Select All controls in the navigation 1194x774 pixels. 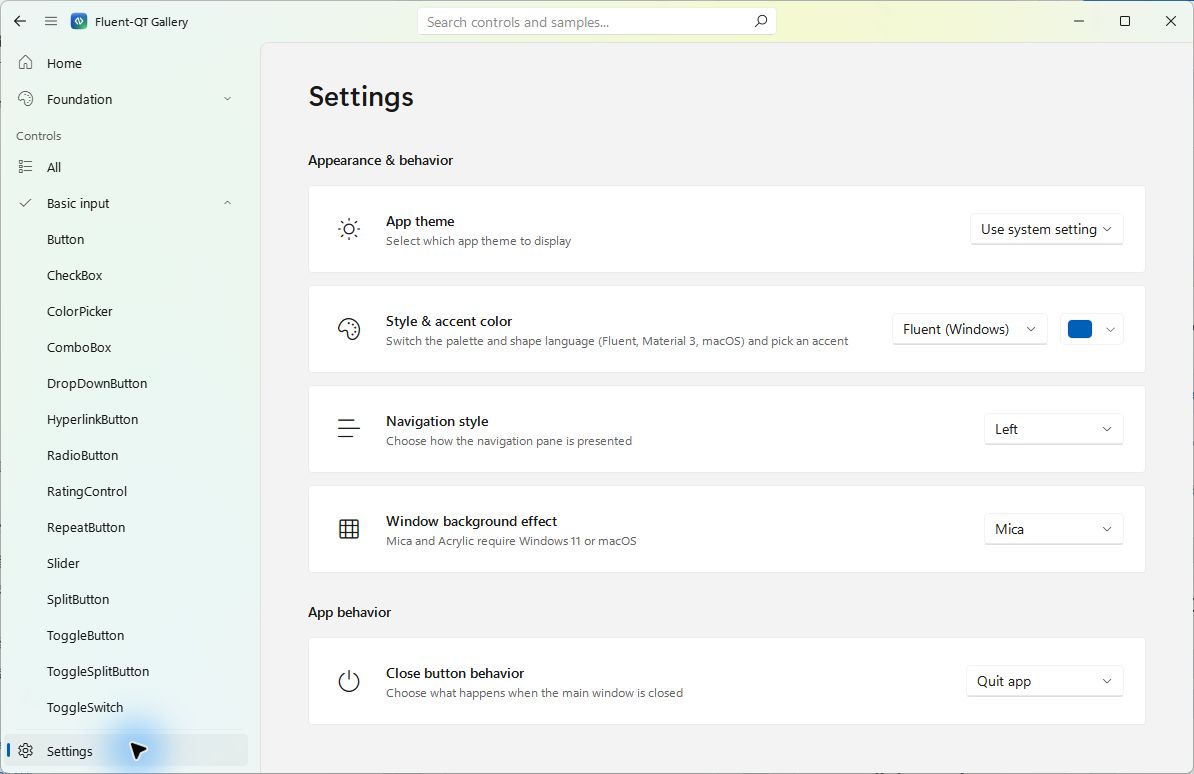pos(126,167)
